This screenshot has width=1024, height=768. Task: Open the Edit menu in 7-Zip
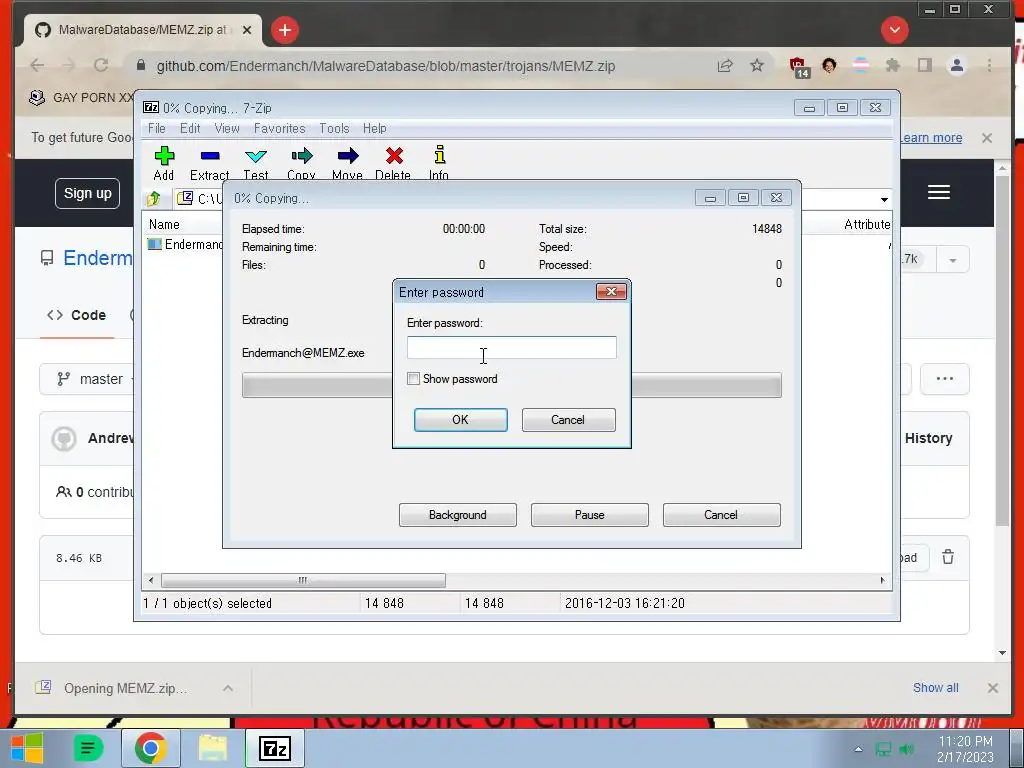(190, 129)
